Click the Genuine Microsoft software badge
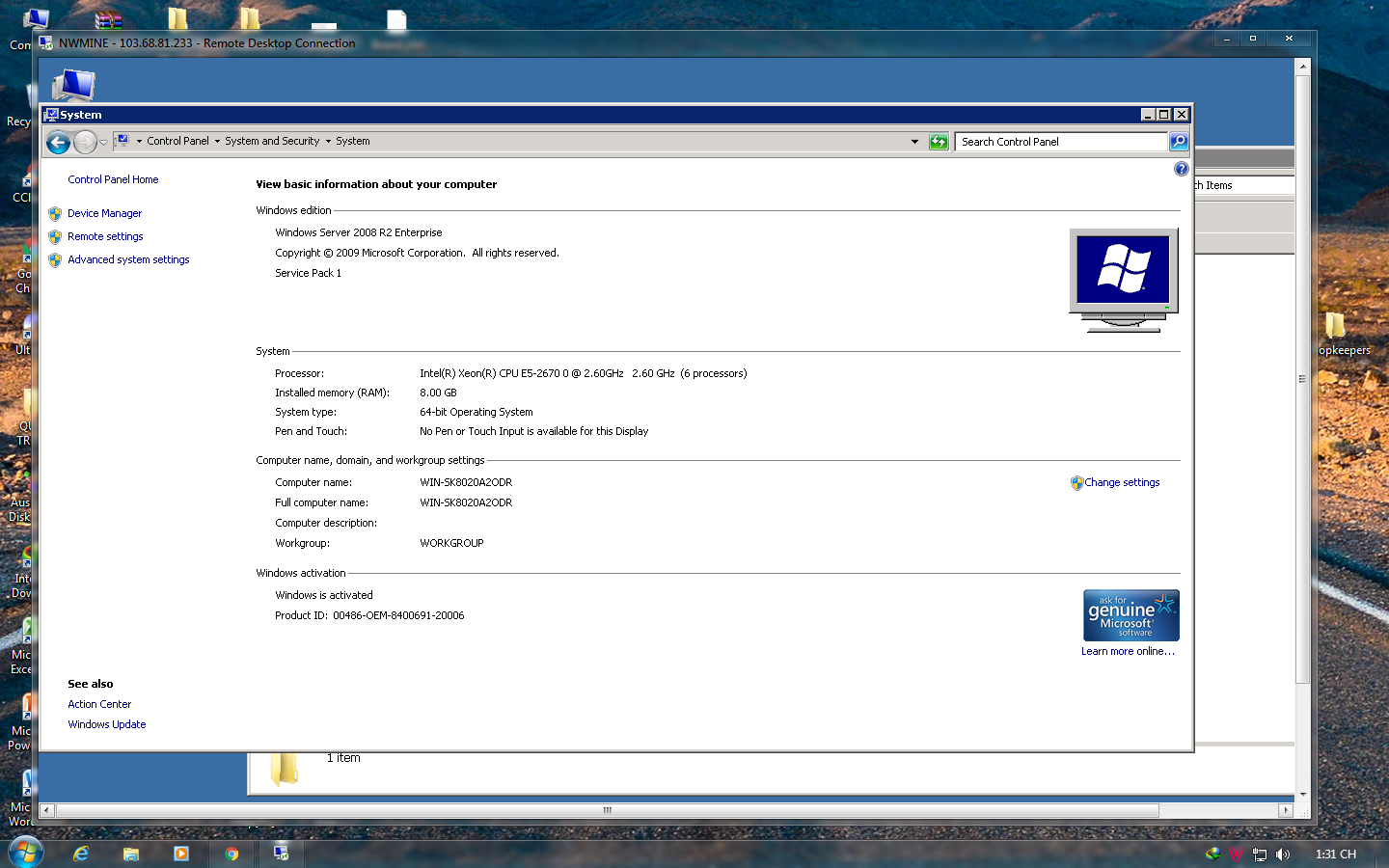 1130,615
